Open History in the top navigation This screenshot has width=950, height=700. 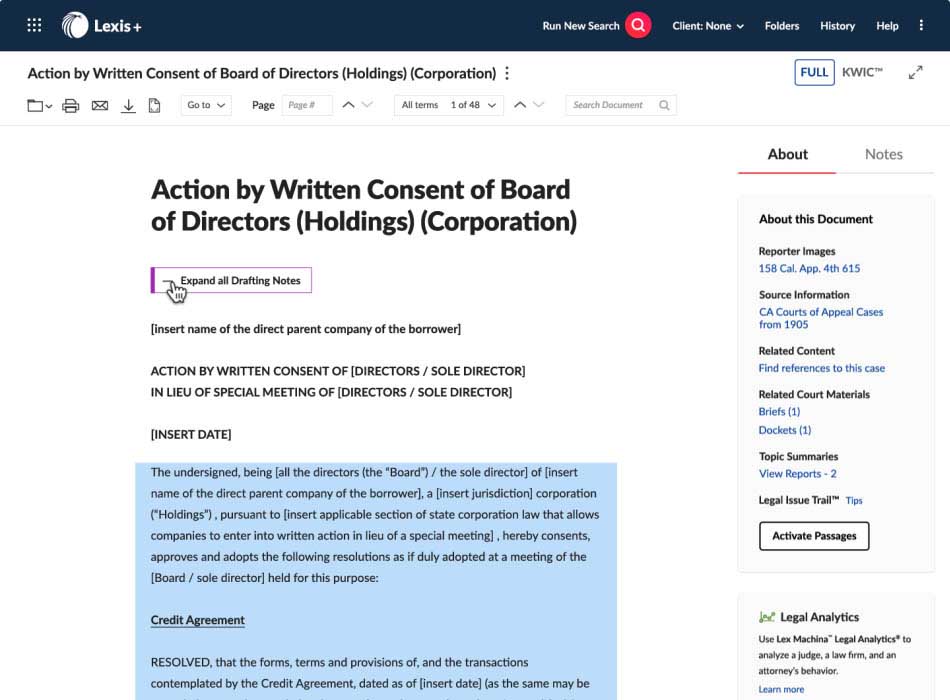[x=837, y=26]
